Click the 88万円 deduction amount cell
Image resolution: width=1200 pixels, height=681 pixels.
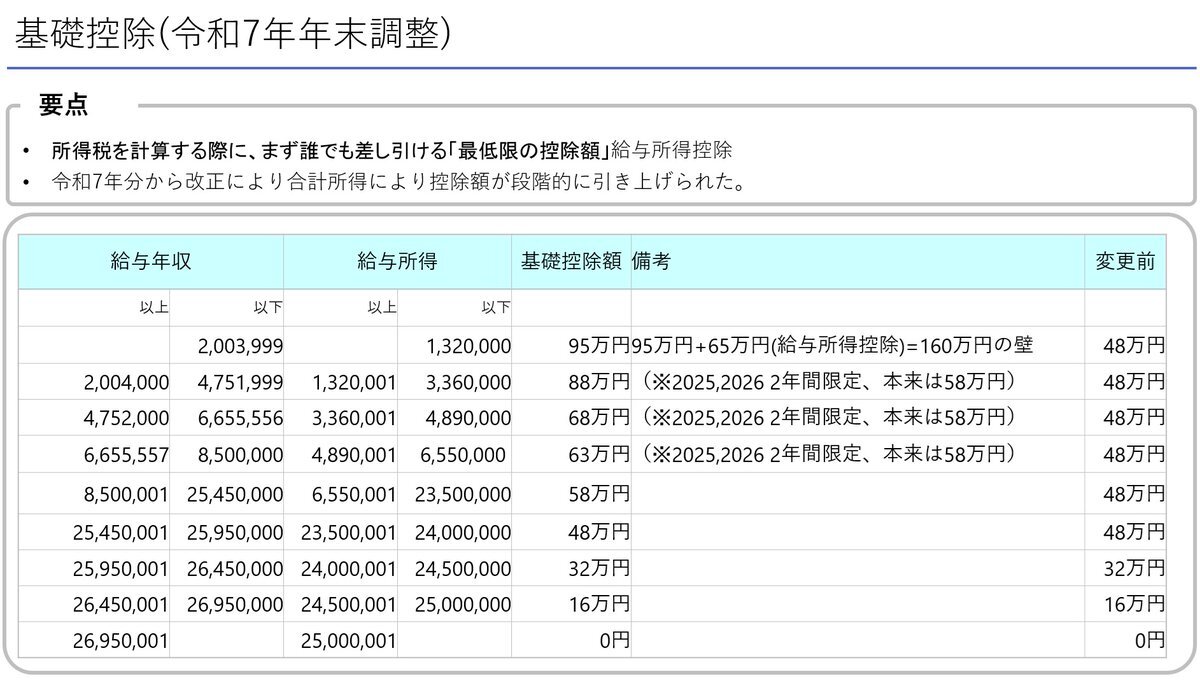pyautogui.click(x=599, y=382)
